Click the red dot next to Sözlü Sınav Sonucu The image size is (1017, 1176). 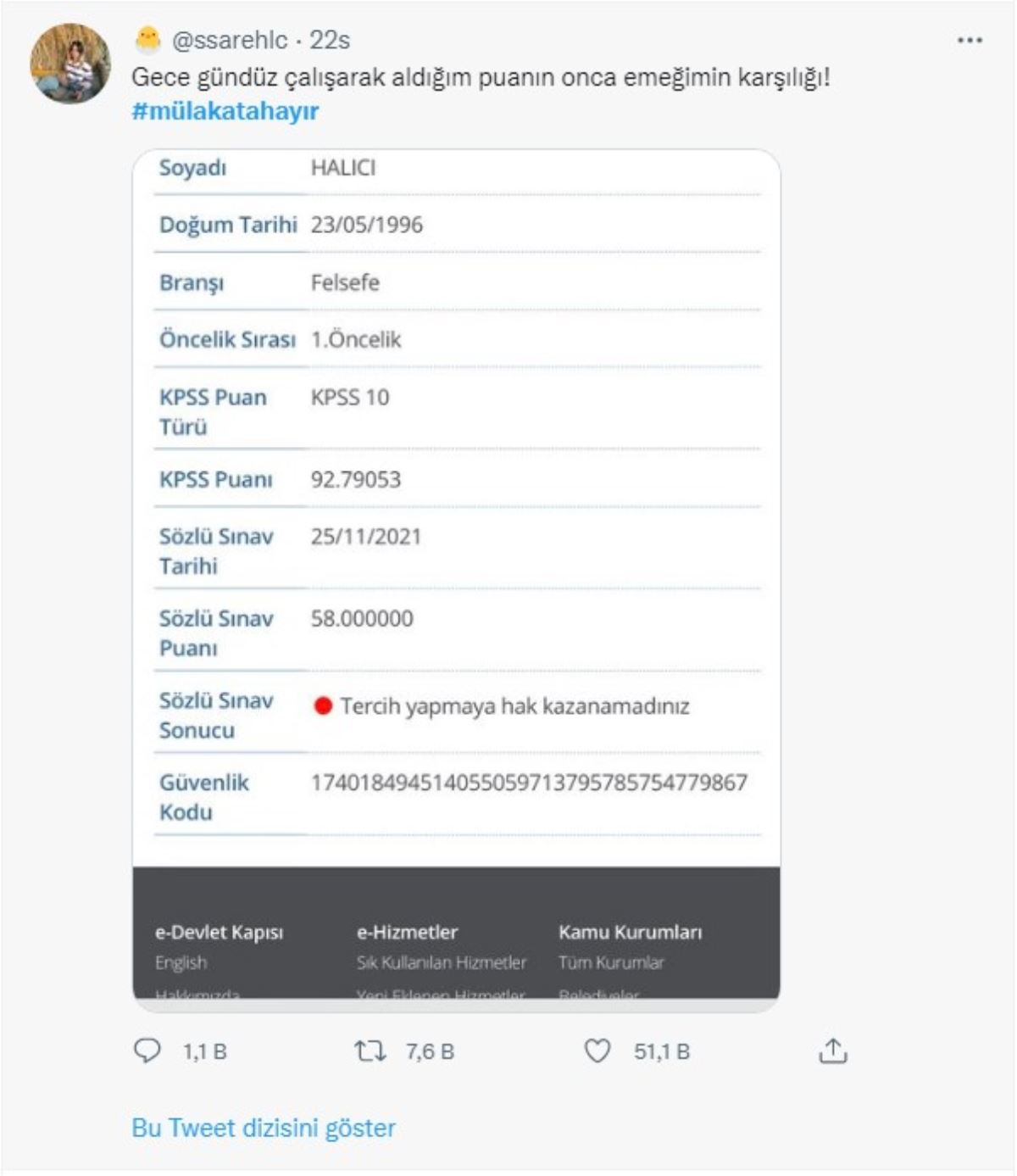325,705
